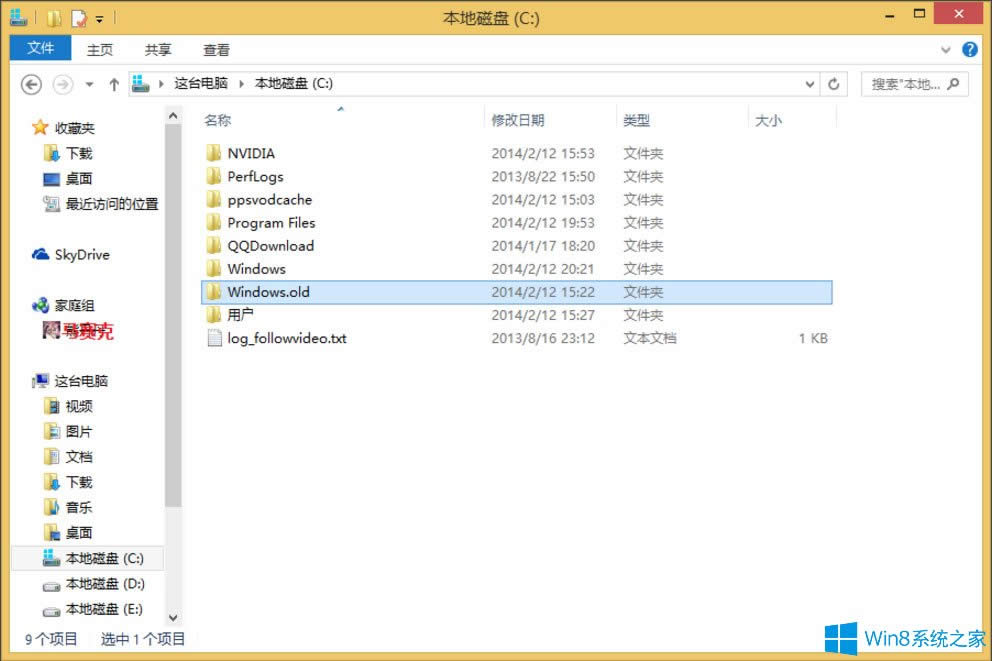The image size is (992, 661).
Task: Expand the ribbon with the chevron arrow
Action: tap(946, 49)
